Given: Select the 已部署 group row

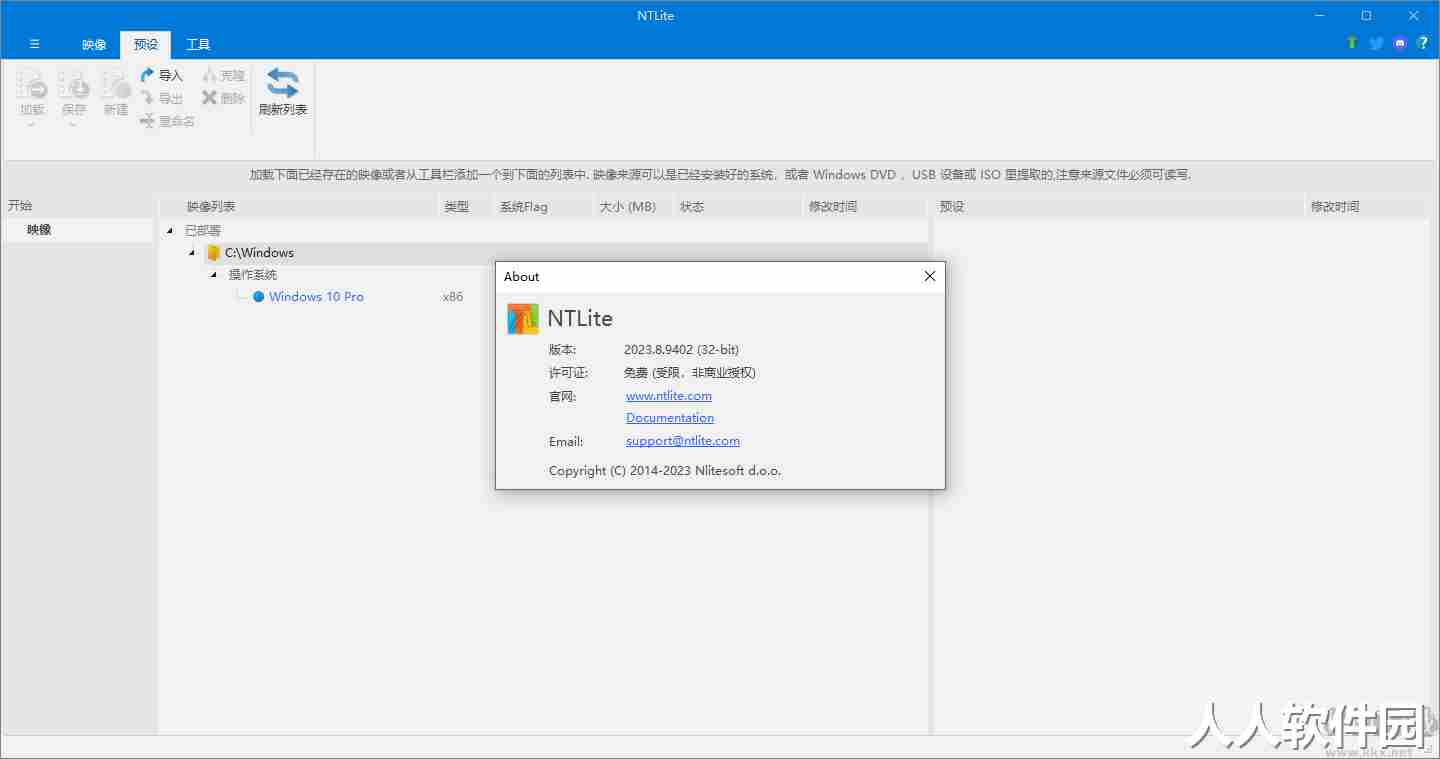Looking at the screenshot, I should [203, 231].
